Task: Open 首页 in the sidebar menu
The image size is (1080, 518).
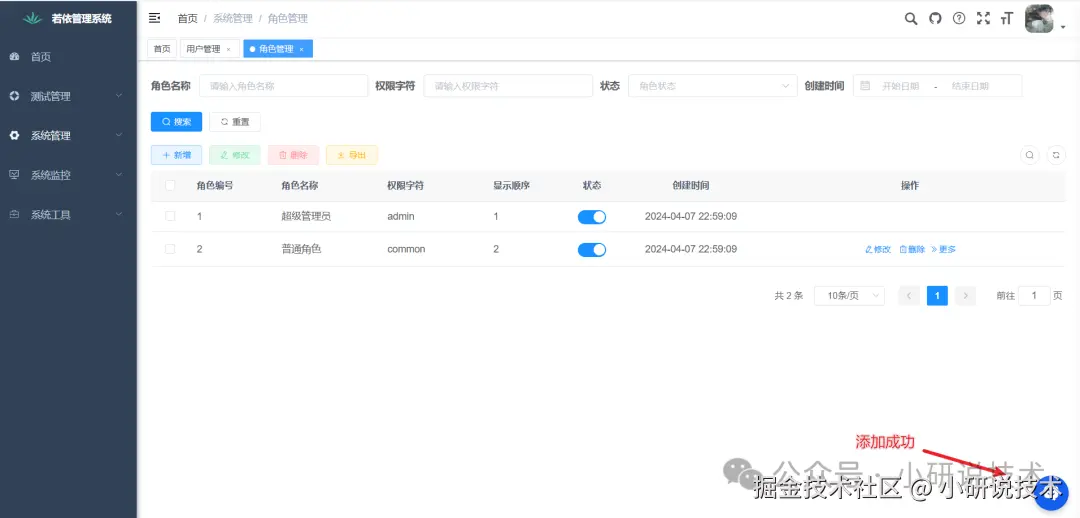Action: point(68,56)
